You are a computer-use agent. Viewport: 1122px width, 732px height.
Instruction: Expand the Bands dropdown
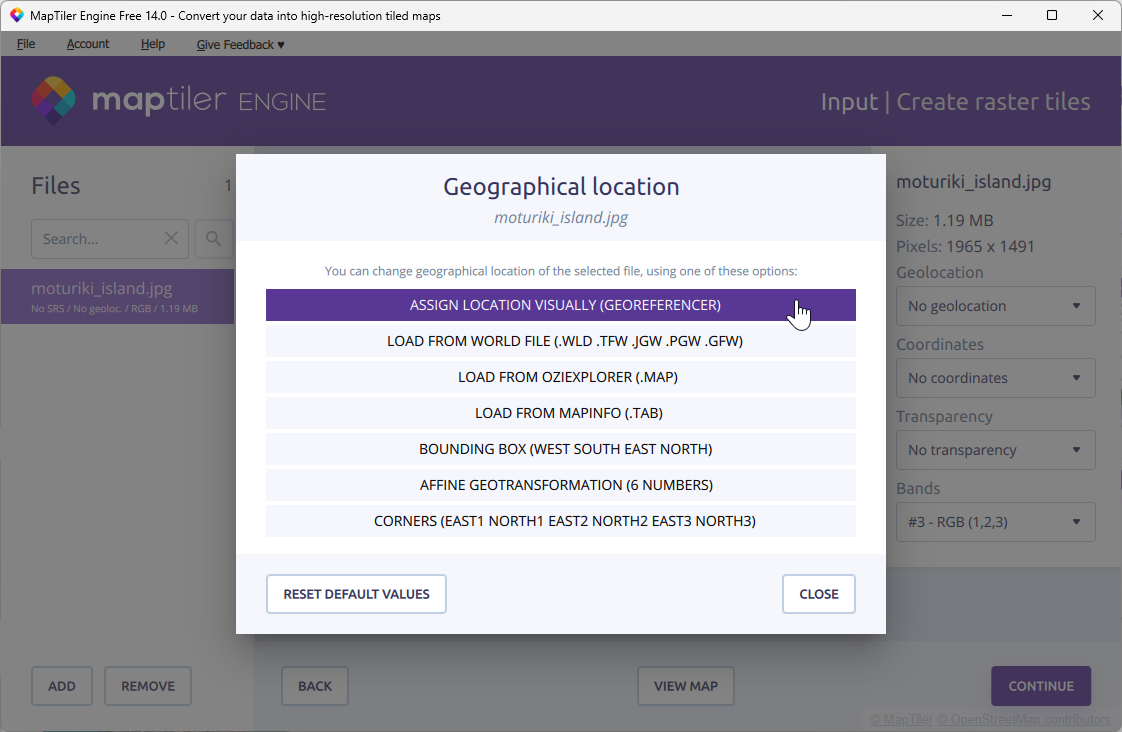(x=995, y=522)
